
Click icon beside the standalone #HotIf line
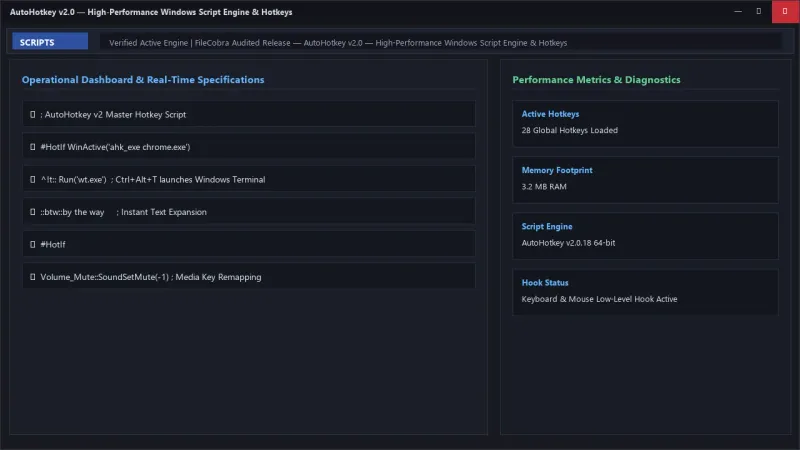(x=33, y=244)
